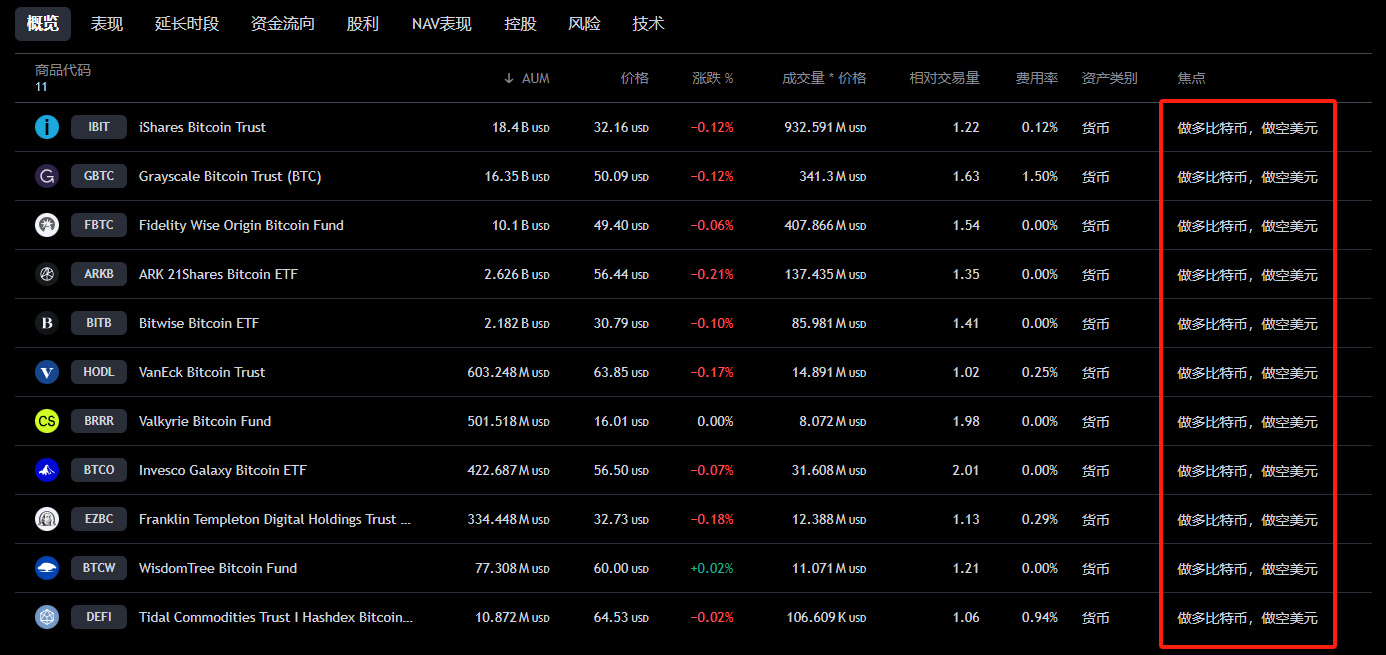Click the DEFI ticker badge
Viewport: 1386px width, 655px height.
point(99,617)
